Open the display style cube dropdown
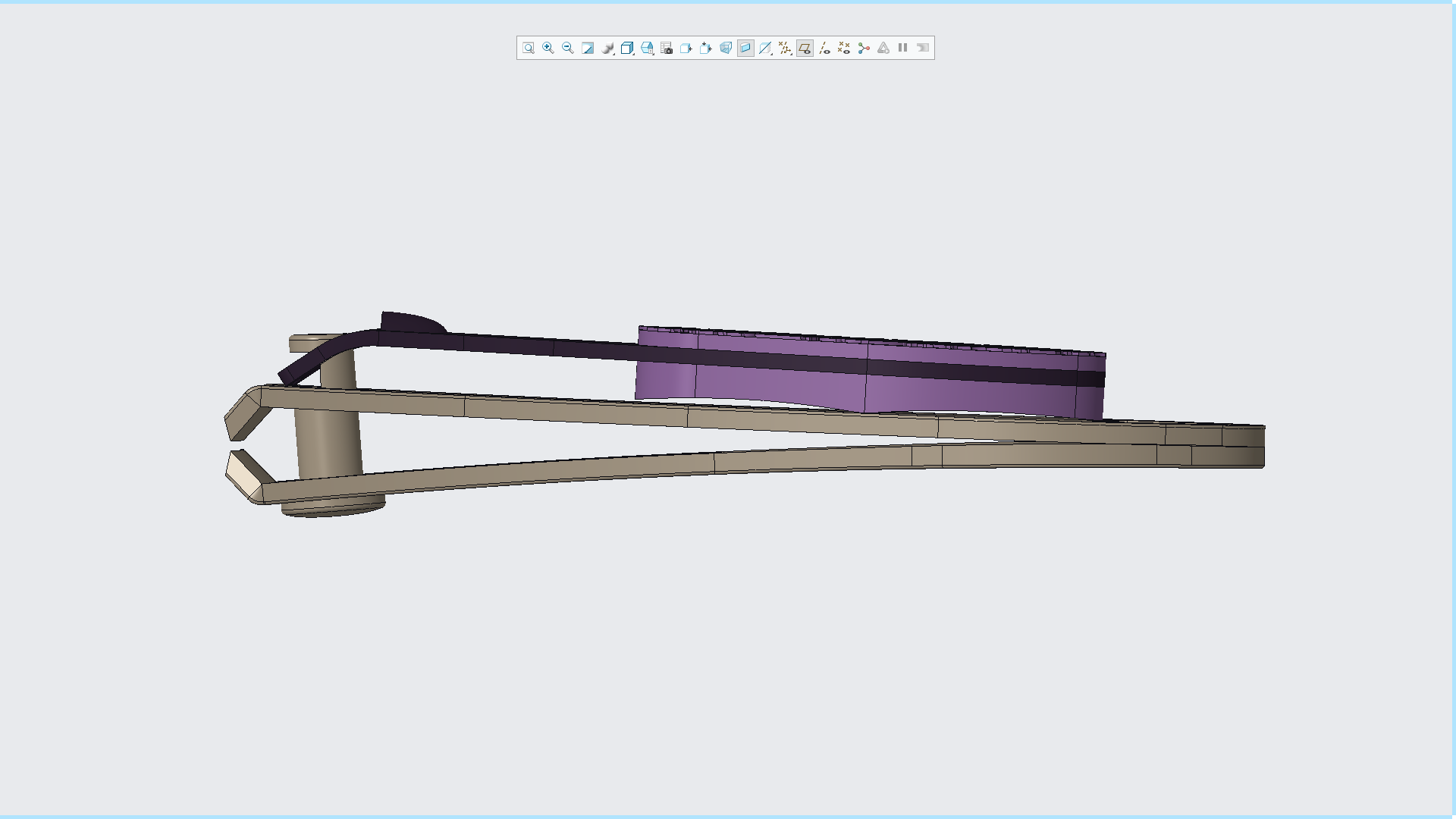Image resolution: width=1456 pixels, height=819 pixels. coord(628,48)
